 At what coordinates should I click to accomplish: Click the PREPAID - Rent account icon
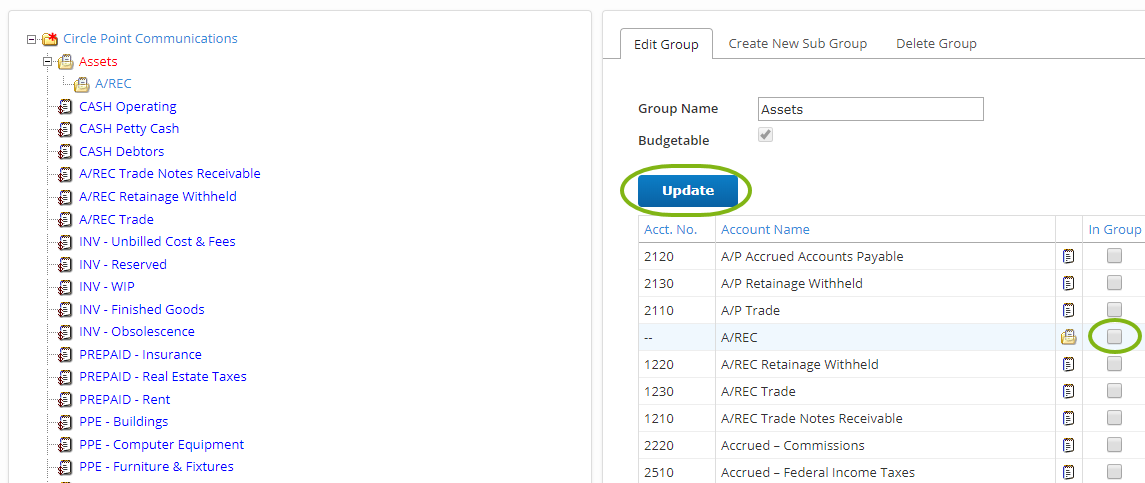tap(65, 400)
